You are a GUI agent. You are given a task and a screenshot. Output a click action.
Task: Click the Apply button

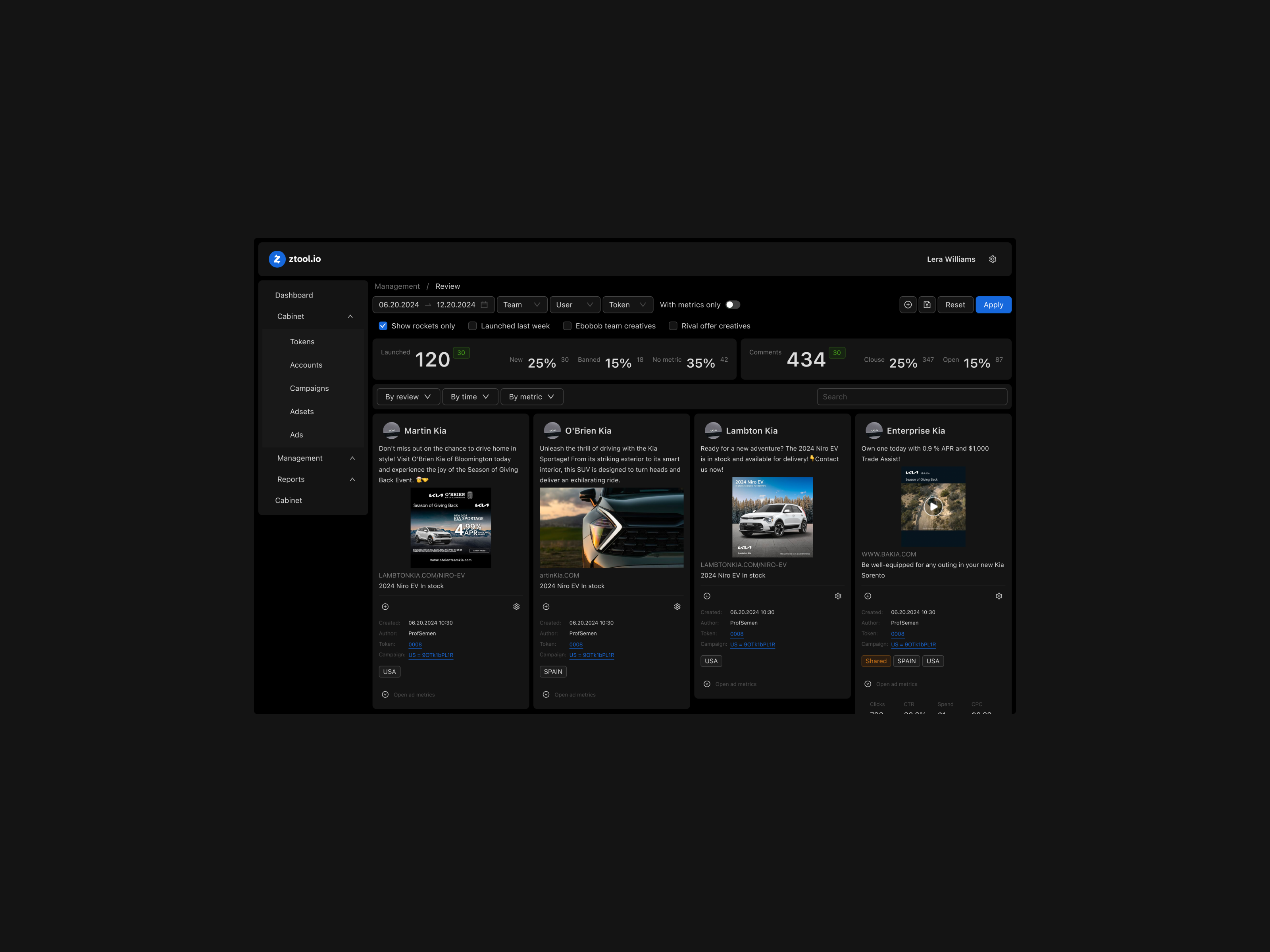[x=993, y=305]
